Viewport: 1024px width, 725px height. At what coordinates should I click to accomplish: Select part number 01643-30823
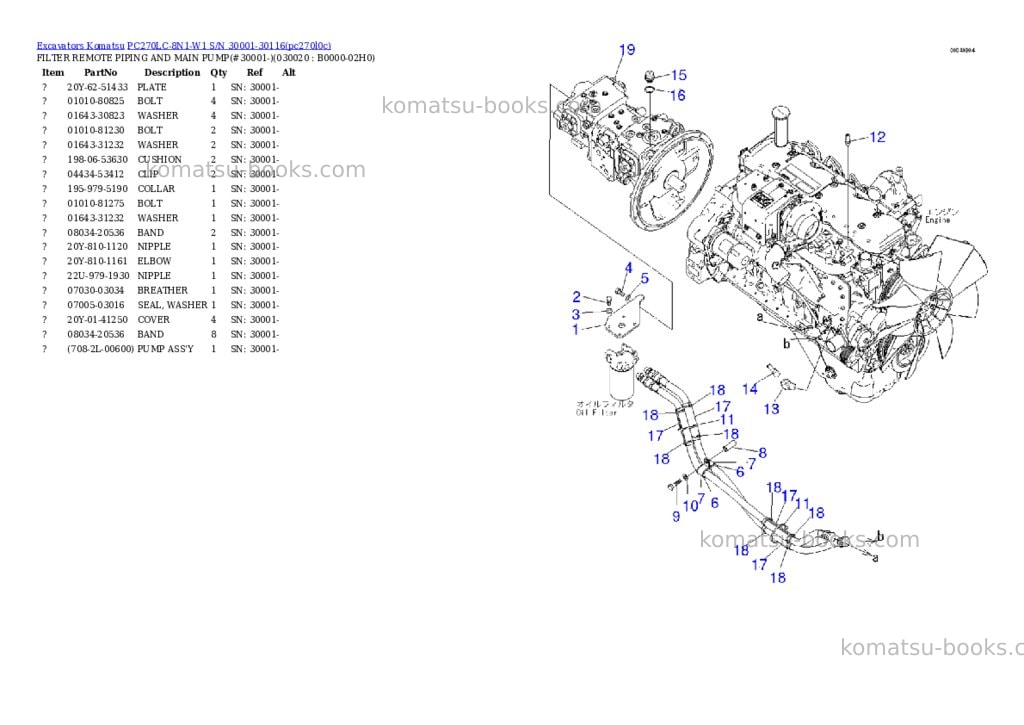pos(95,116)
